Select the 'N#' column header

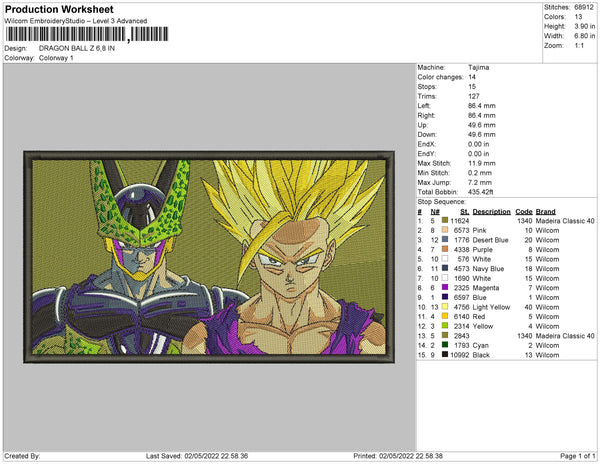435,212
